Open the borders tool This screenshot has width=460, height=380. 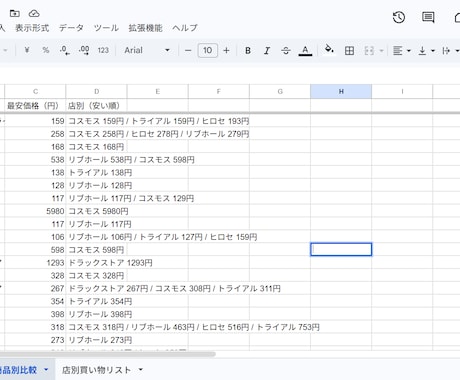point(349,51)
